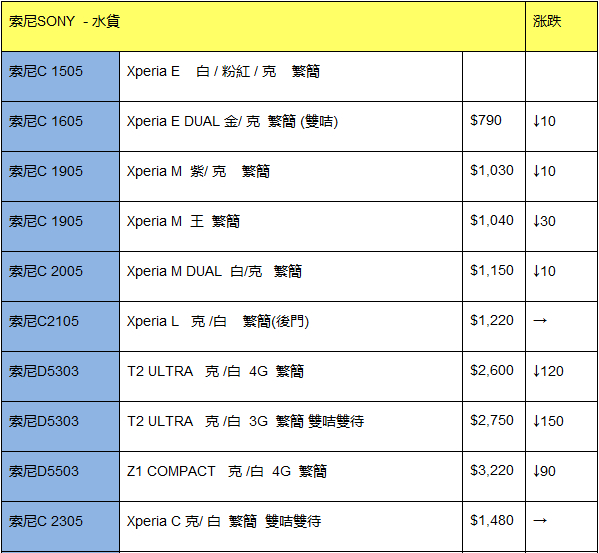Click the 索尼SONY - 水貨 header cell

[263, 26]
